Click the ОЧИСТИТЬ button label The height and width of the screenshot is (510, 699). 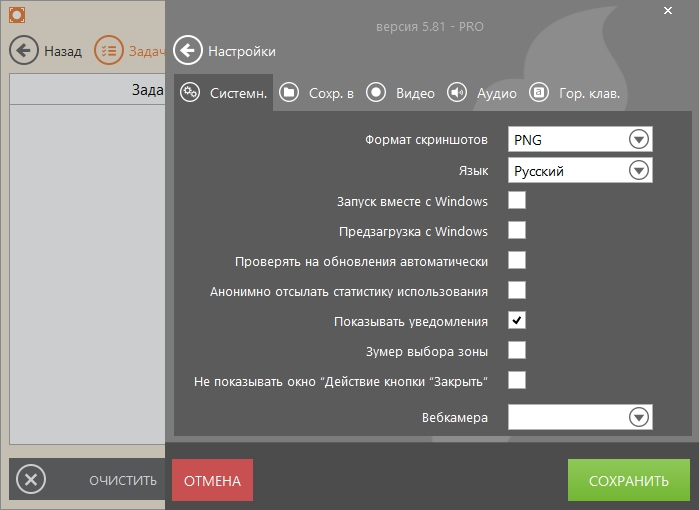pos(123,481)
